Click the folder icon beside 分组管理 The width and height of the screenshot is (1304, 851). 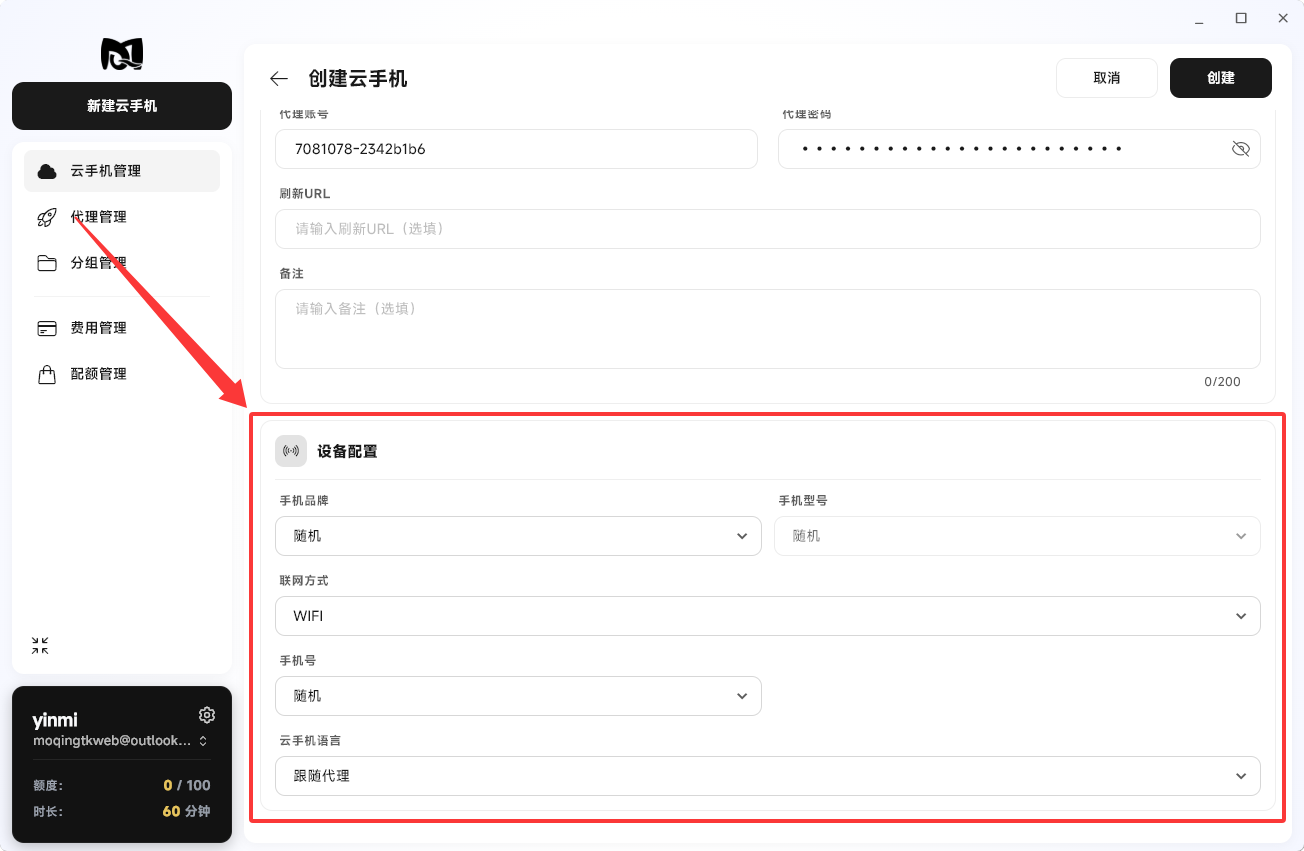click(x=47, y=263)
